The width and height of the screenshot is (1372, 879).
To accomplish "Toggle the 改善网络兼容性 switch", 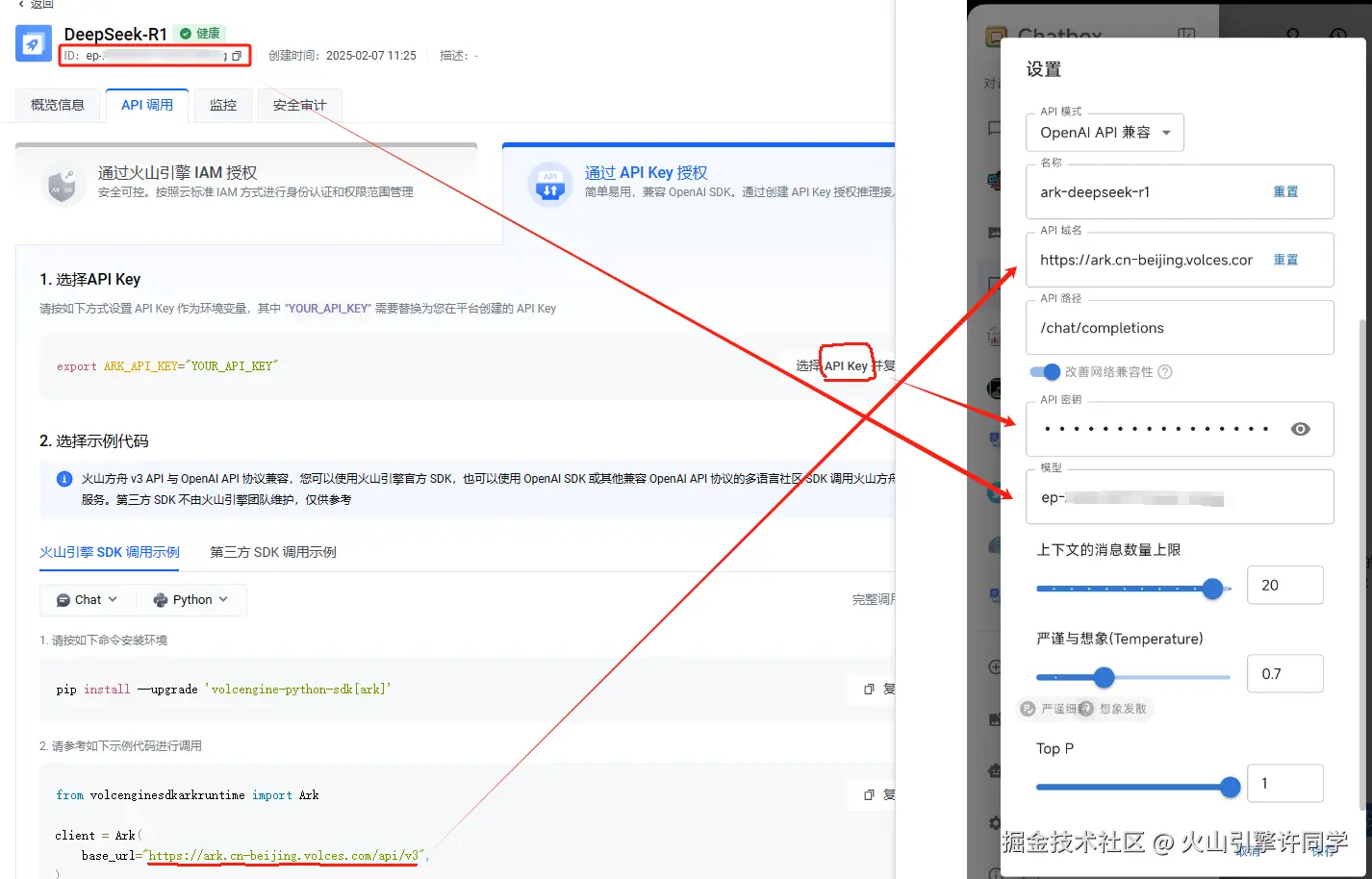I will point(1044,372).
